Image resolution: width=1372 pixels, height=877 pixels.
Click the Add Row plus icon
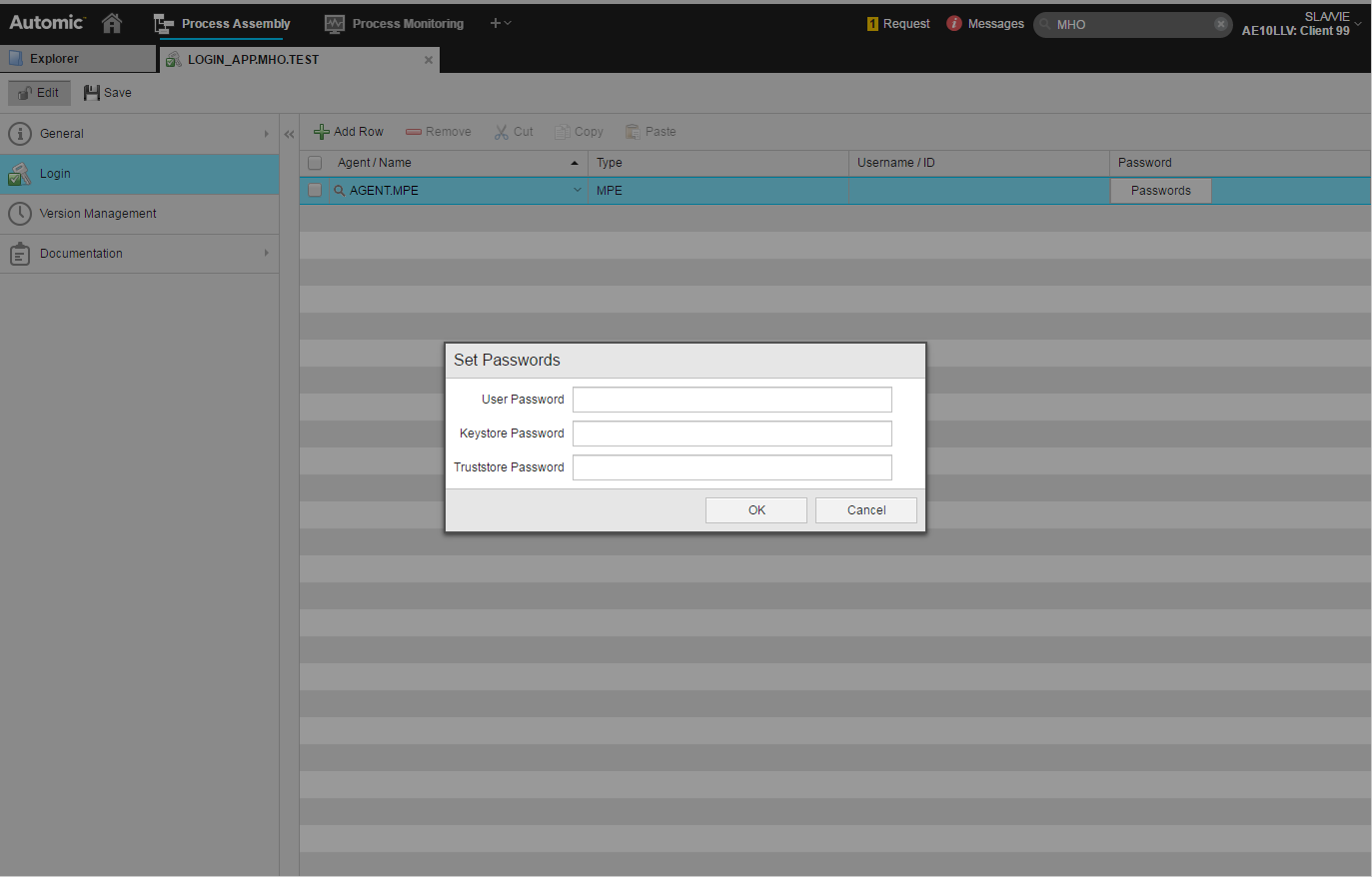click(x=322, y=132)
